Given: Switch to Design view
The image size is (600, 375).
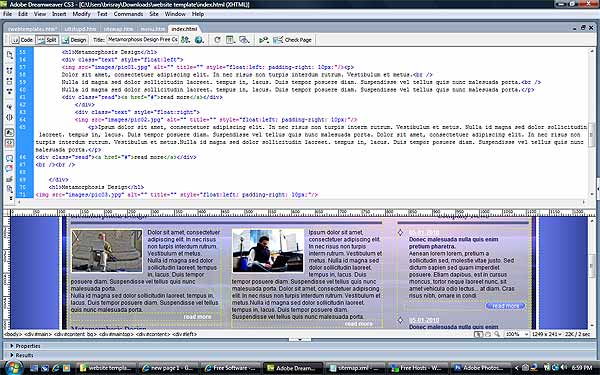Looking at the screenshot, I should 75,40.
